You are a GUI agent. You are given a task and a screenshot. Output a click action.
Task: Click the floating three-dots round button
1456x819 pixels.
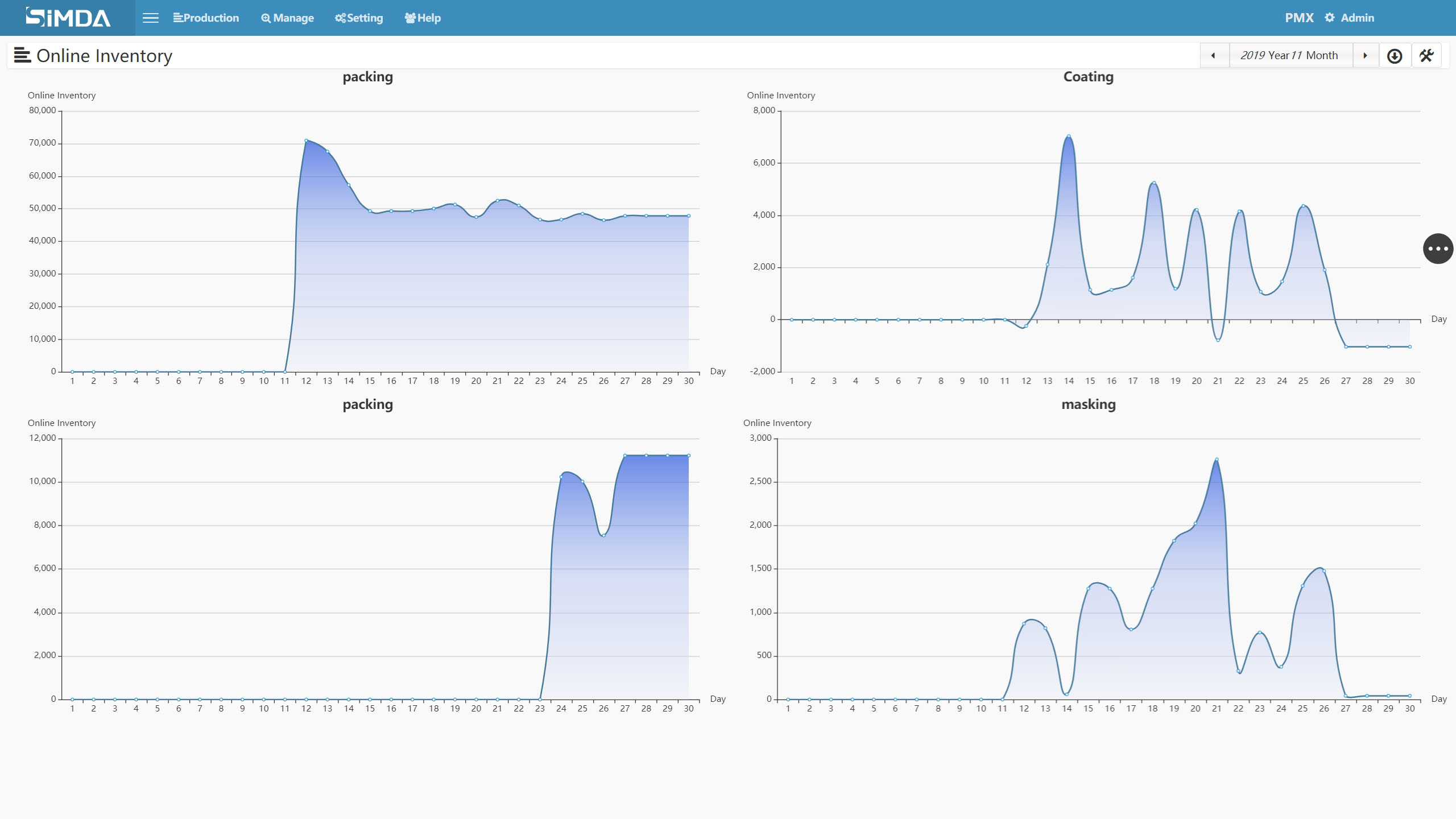(1438, 249)
